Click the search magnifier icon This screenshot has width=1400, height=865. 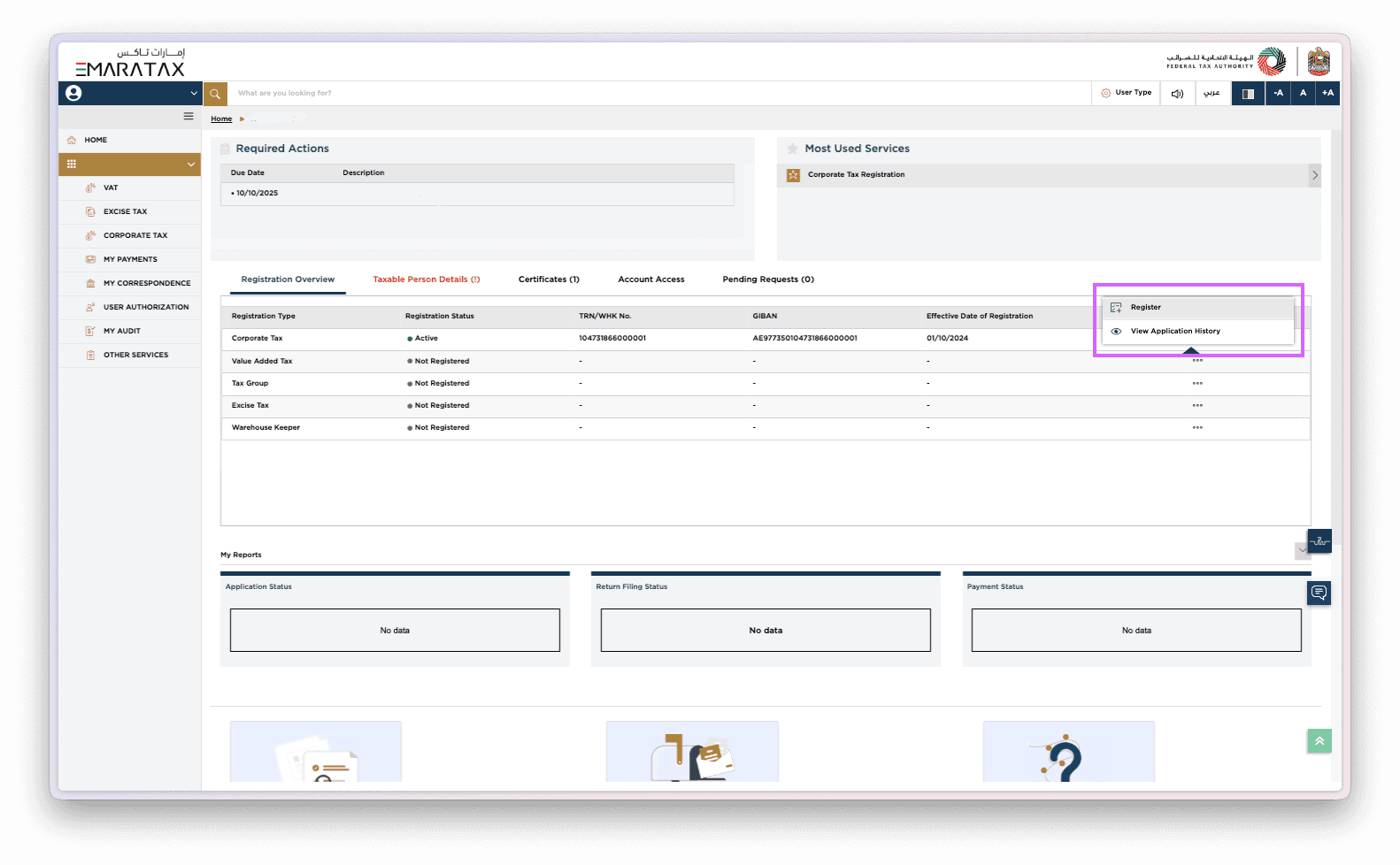[x=215, y=93]
